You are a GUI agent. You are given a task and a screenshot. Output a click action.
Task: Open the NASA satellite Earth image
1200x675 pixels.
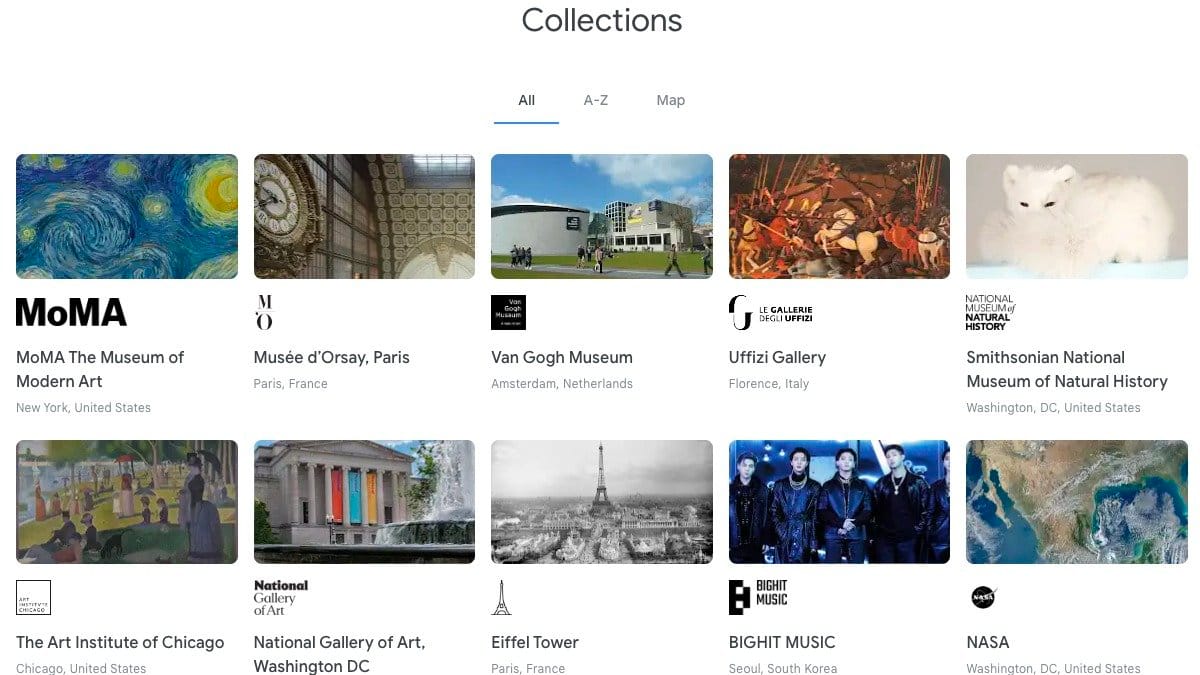[x=1077, y=502]
